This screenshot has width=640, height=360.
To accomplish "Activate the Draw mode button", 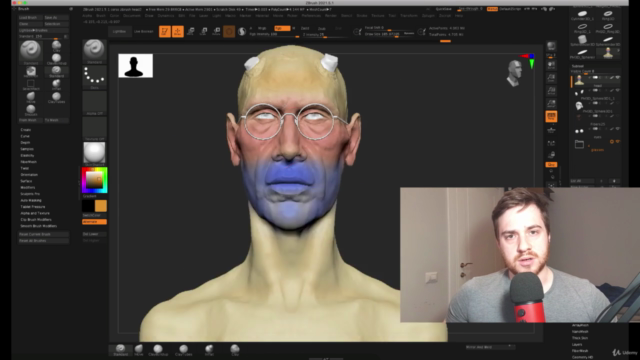I will click(178, 31).
